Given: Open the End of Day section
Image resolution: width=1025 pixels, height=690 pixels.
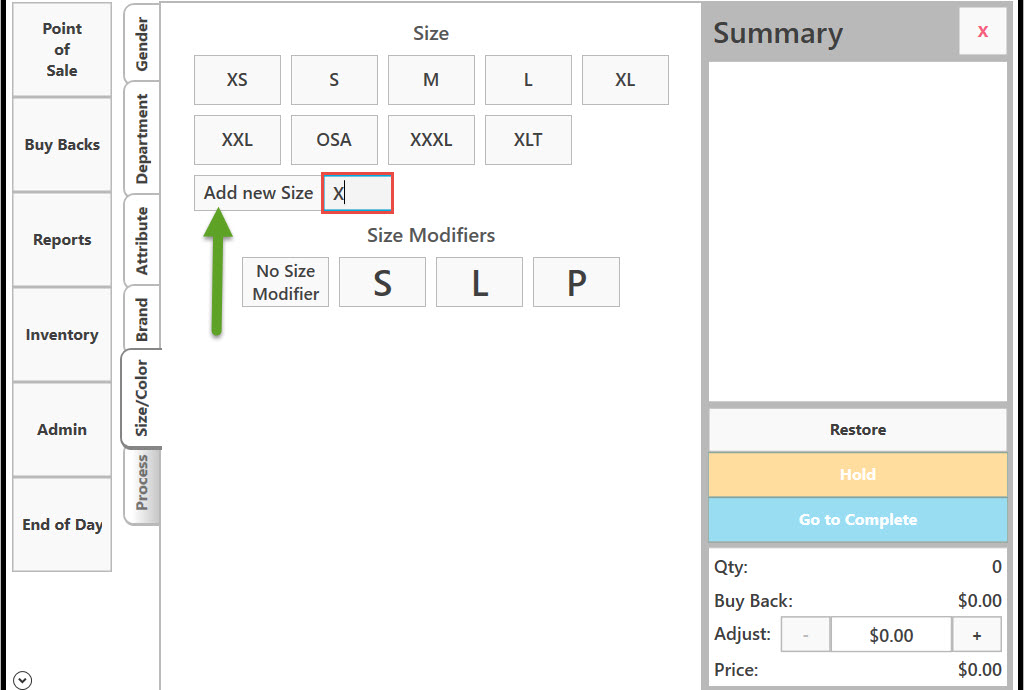Looking at the screenshot, I should tap(62, 525).
